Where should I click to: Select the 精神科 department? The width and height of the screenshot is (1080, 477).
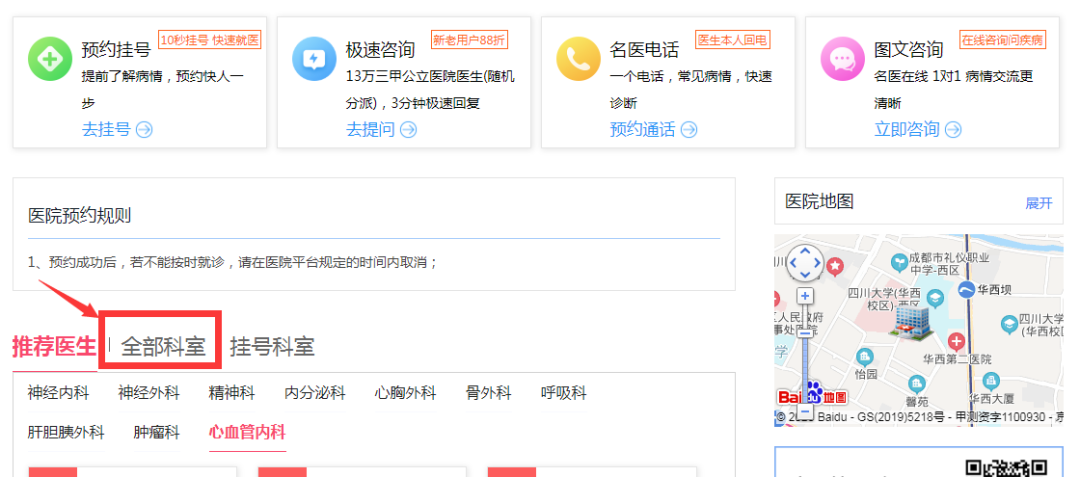pyautogui.click(x=232, y=394)
